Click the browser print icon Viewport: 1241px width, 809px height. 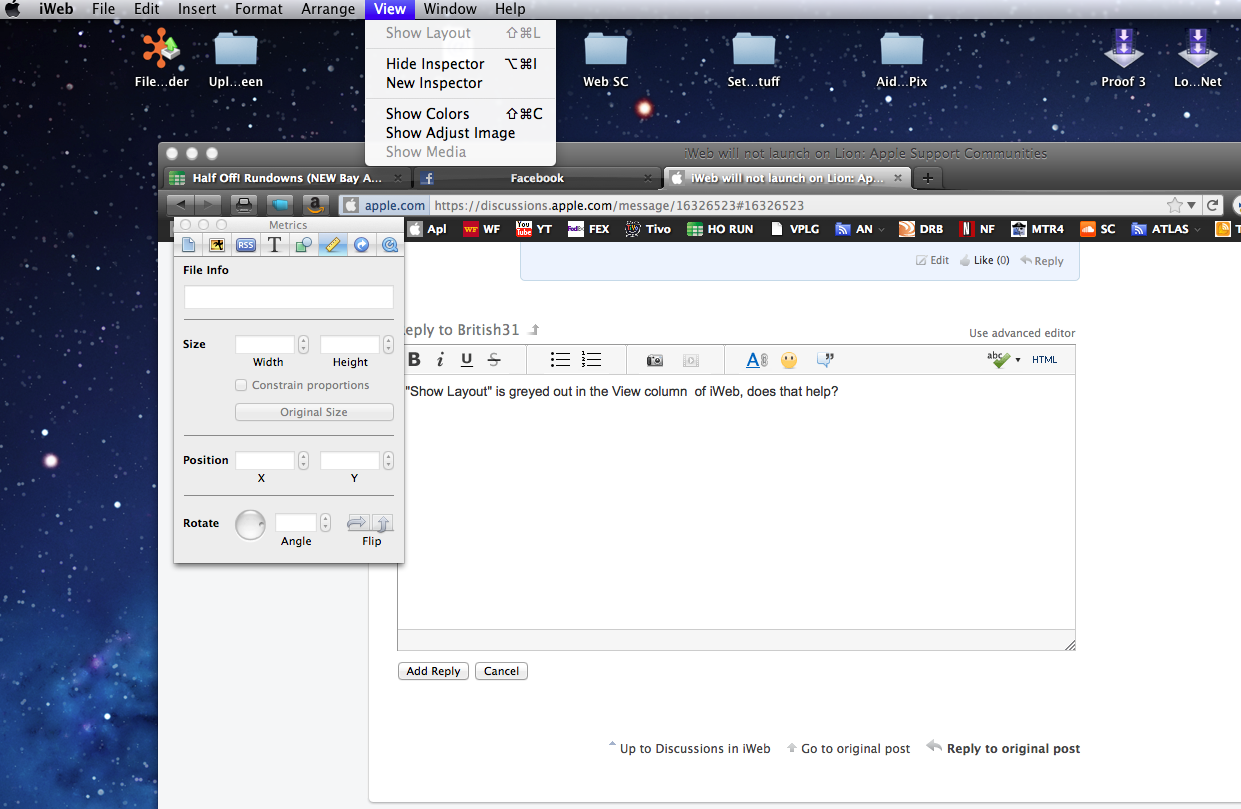click(x=243, y=205)
